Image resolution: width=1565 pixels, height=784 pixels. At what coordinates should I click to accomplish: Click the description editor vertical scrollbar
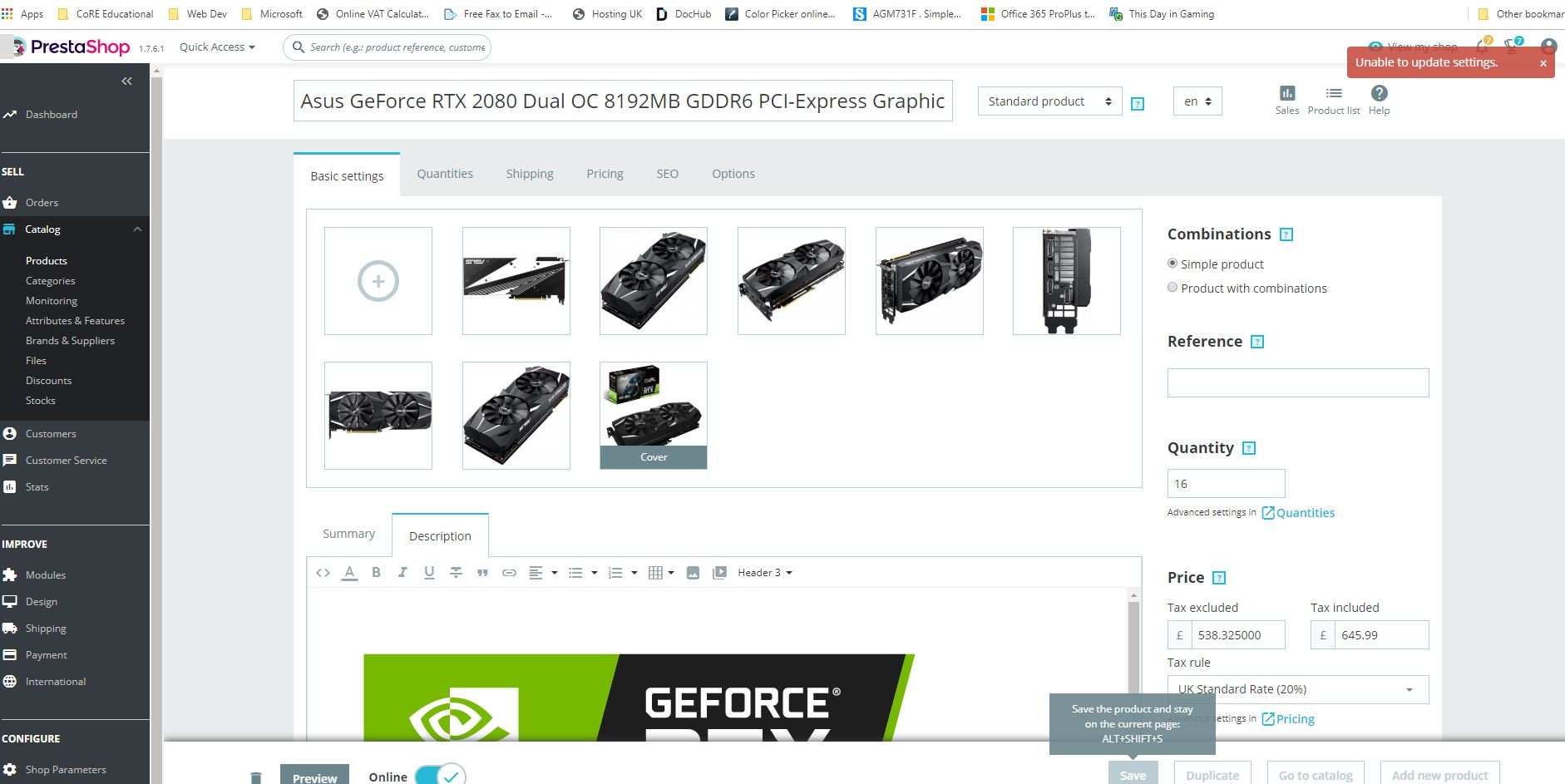1133,665
